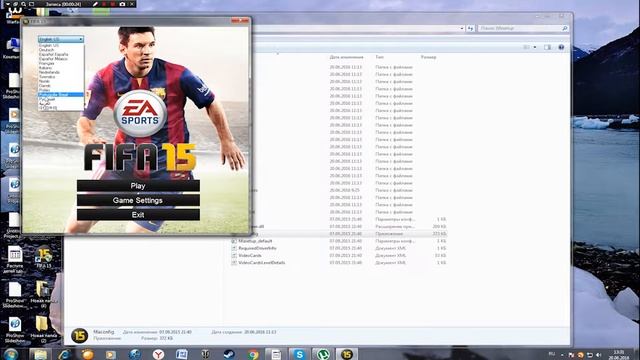Viewport: 640px width, 360px height.
Task: Click the volume speaker icon in system tray
Action: [599, 355]
